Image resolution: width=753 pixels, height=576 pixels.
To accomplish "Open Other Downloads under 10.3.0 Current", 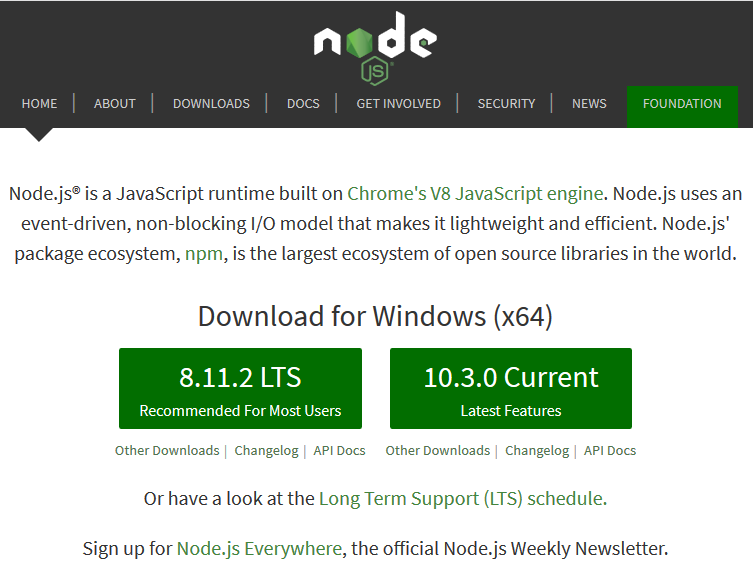I will (x=437, y=451).
